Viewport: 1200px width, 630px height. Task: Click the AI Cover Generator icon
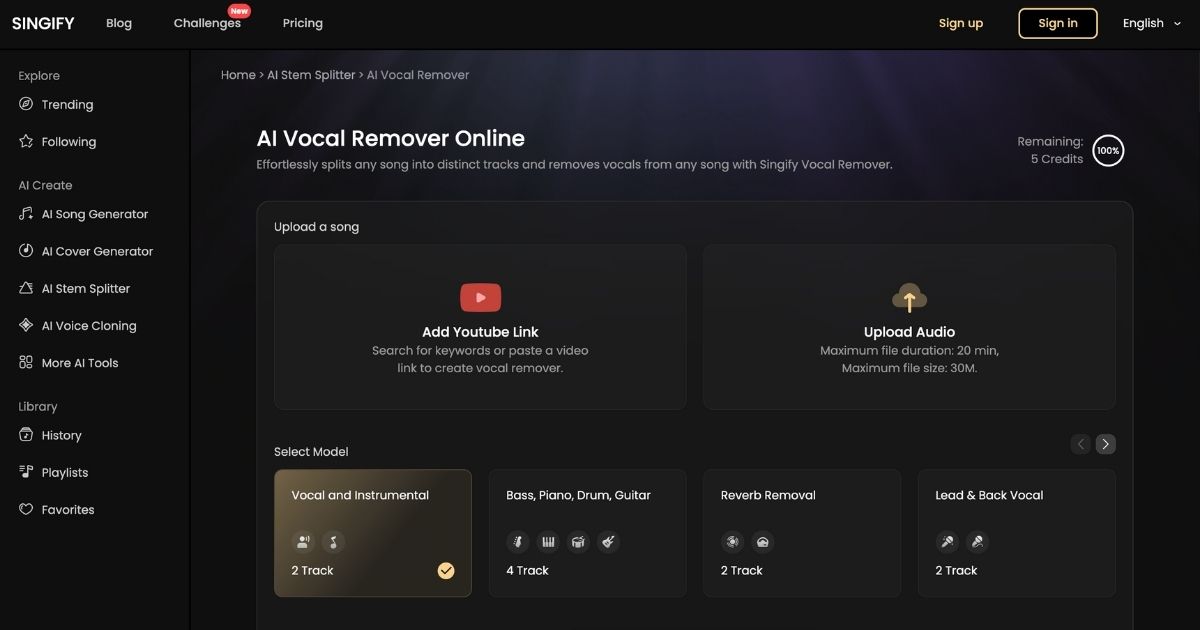26,250
